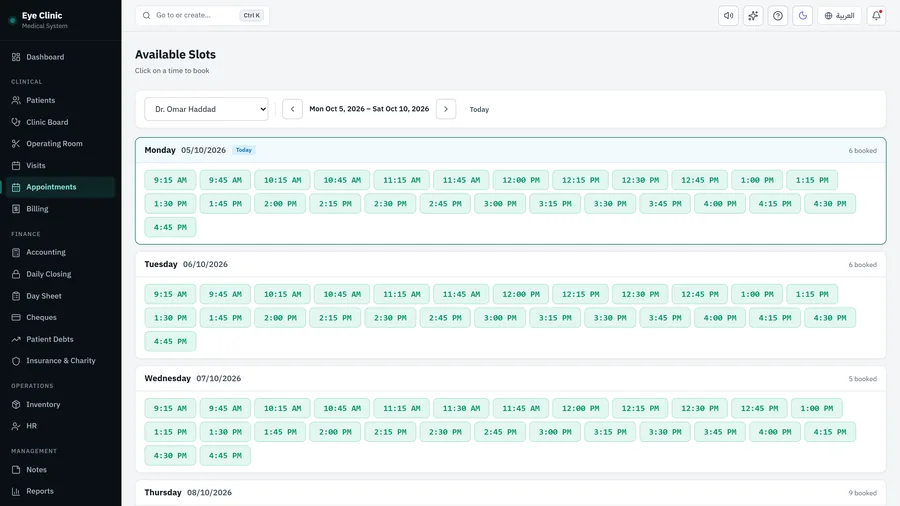The image size is (900, 506).
Task: Book Wednesday 11:30 AM slot
Action: pyautogui.click(x=461, y=408)
